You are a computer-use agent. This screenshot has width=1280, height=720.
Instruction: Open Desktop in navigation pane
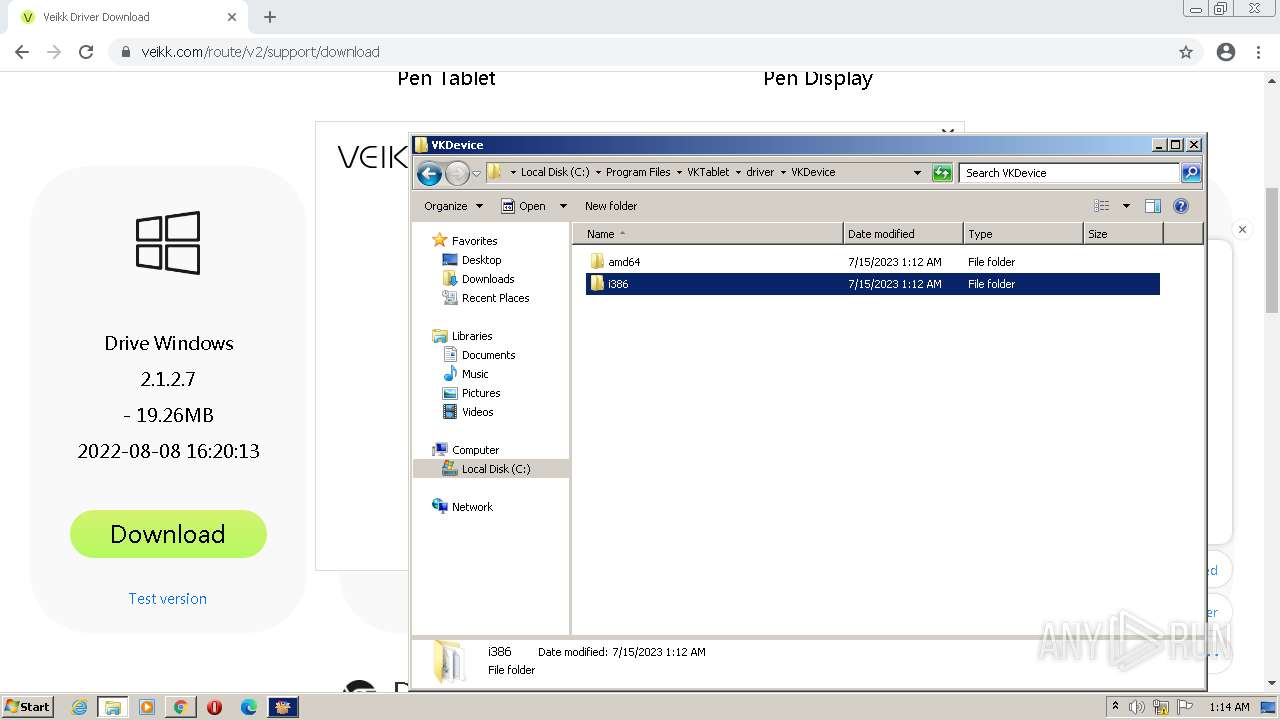click(x=481, y=260)
